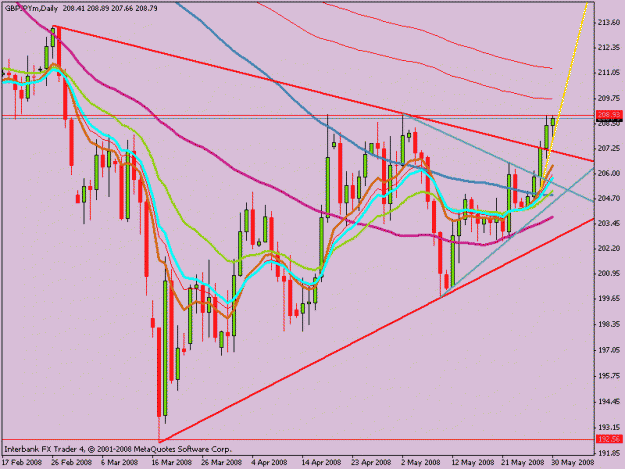Select the 213.60 price scale value
The height and width of the screenshot is (469, 625).
tap(608, 23)
